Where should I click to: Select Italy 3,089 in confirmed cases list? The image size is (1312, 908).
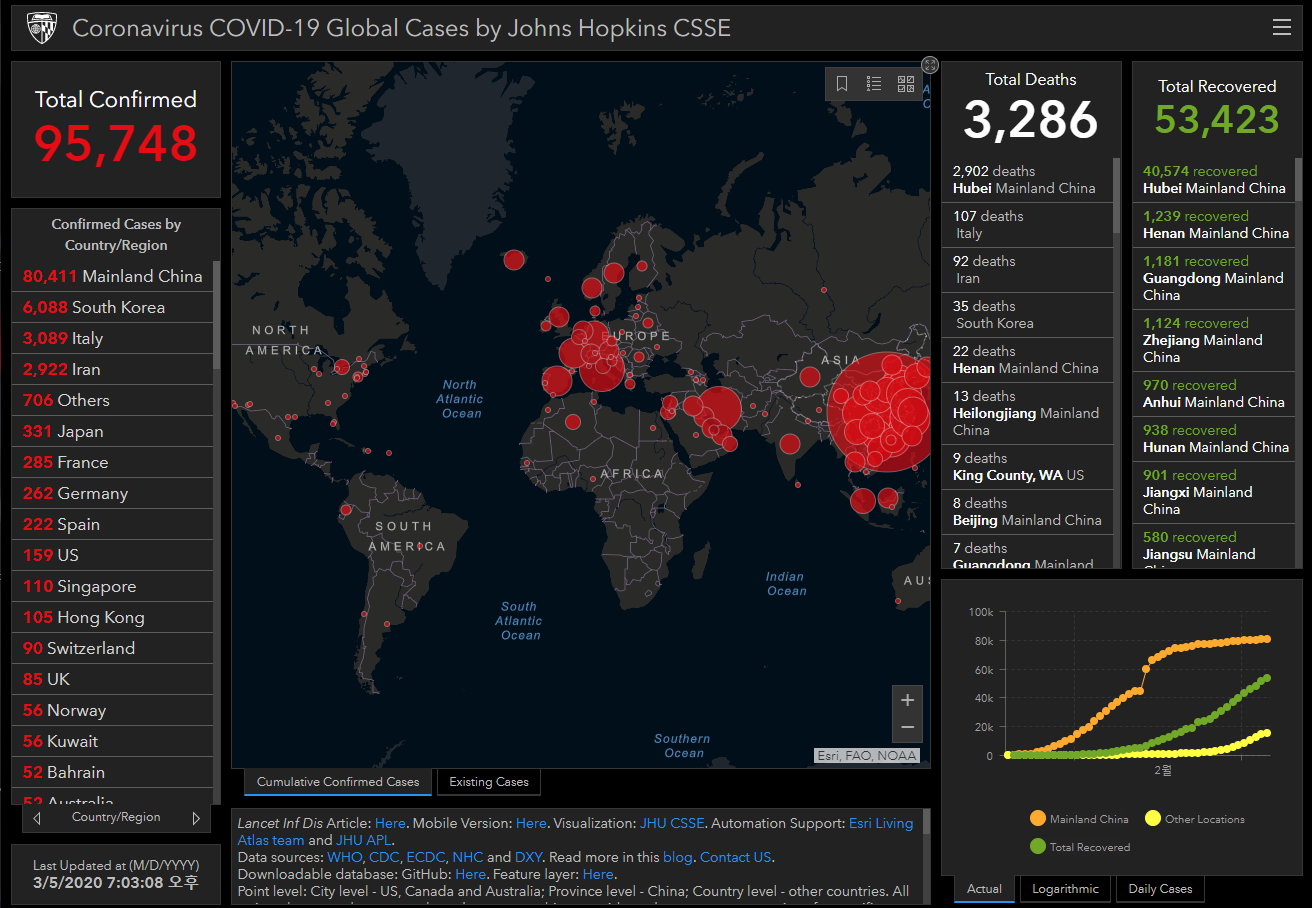coord(113,338)
